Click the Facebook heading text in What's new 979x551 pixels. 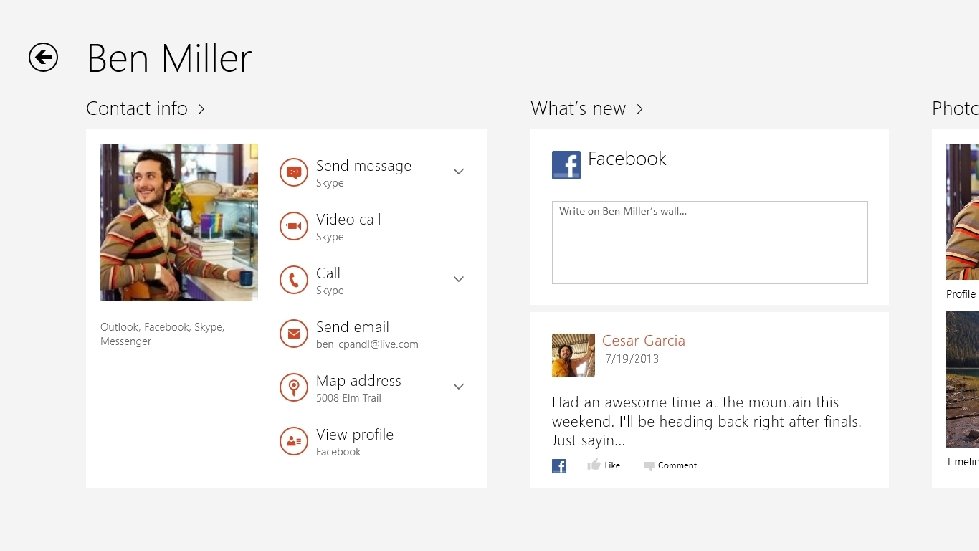[627, 159]
